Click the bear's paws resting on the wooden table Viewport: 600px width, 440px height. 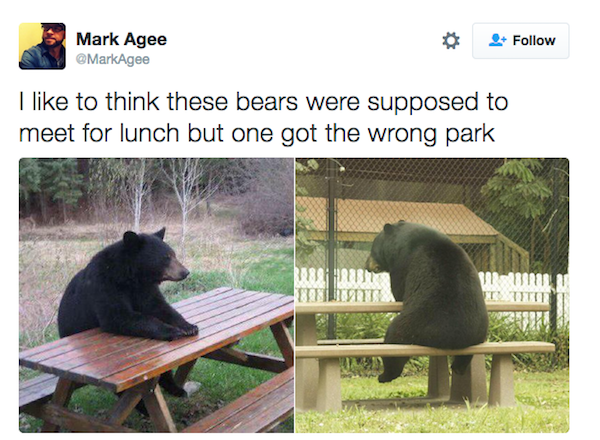pos(180,332)
